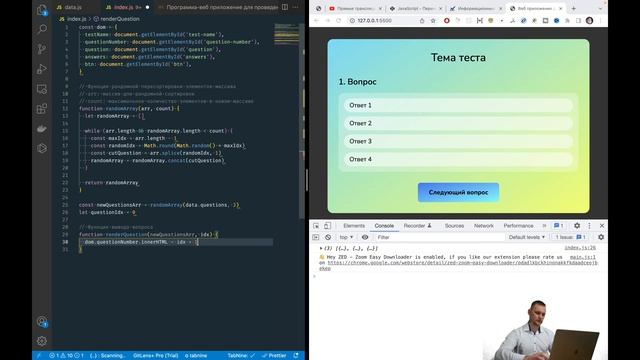Switch to the index.js editor tab

123,7
